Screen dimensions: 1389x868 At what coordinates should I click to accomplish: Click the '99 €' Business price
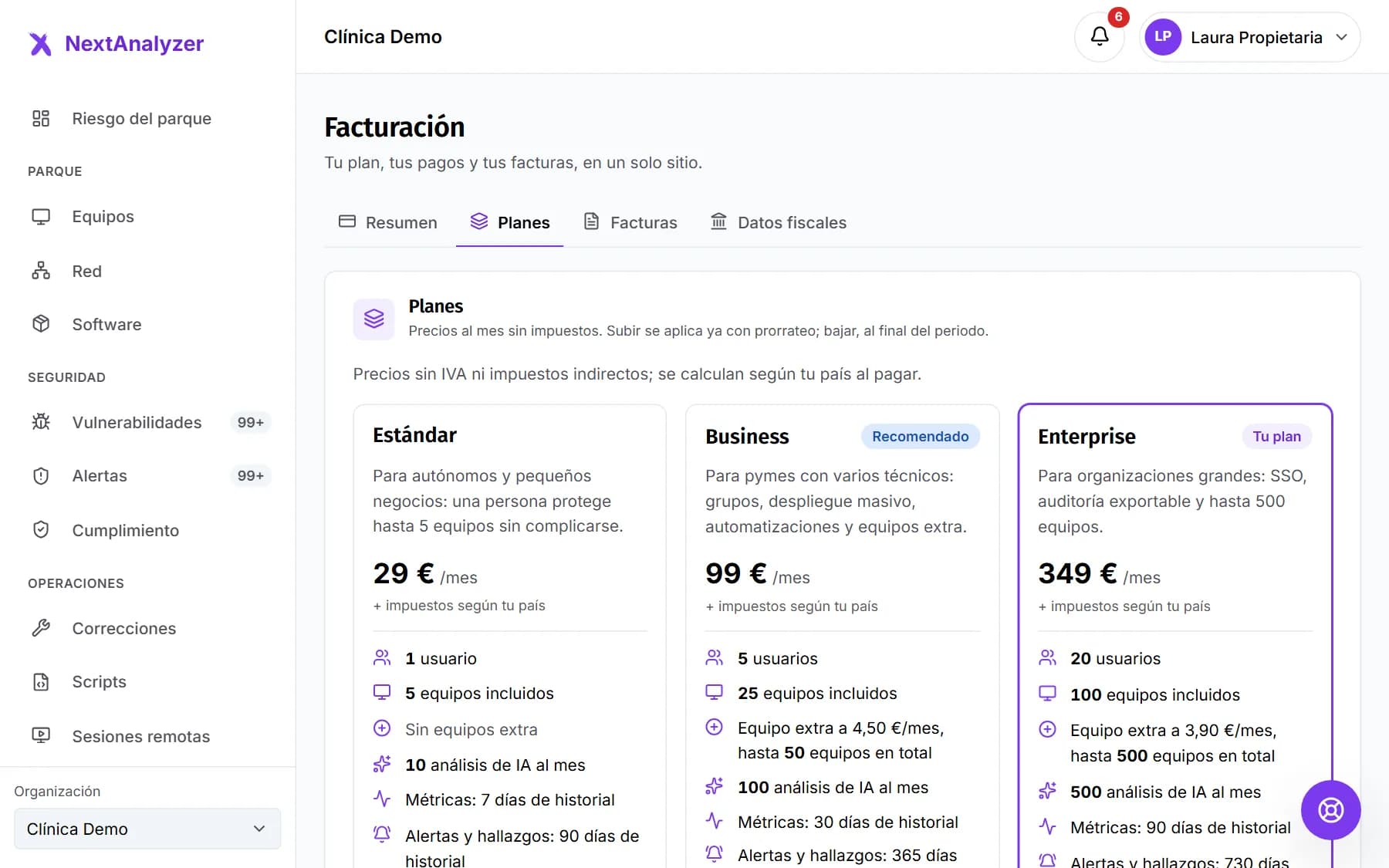click(x=736, y=573)
